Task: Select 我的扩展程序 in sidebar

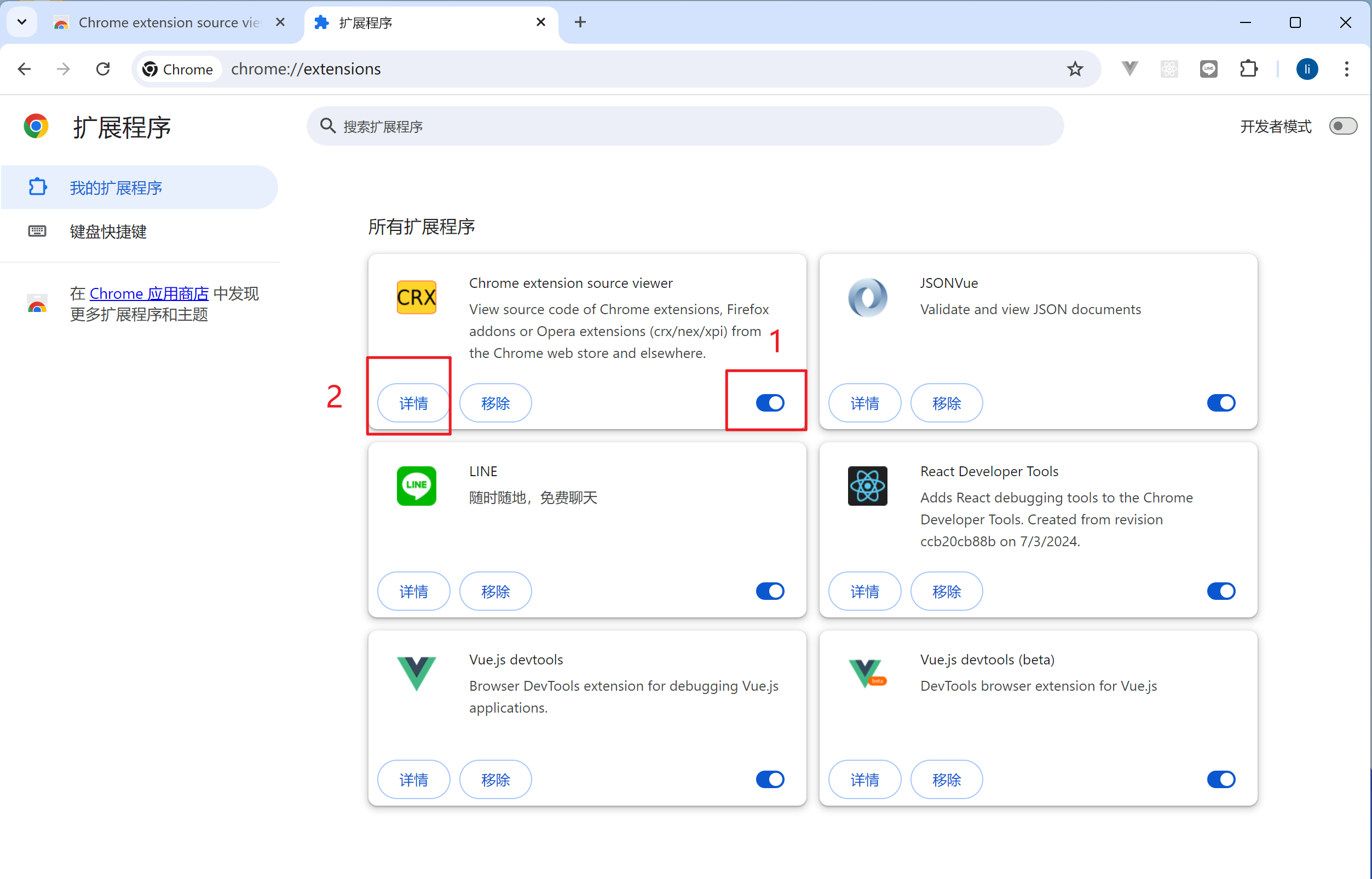Action: tap(139, 187)
